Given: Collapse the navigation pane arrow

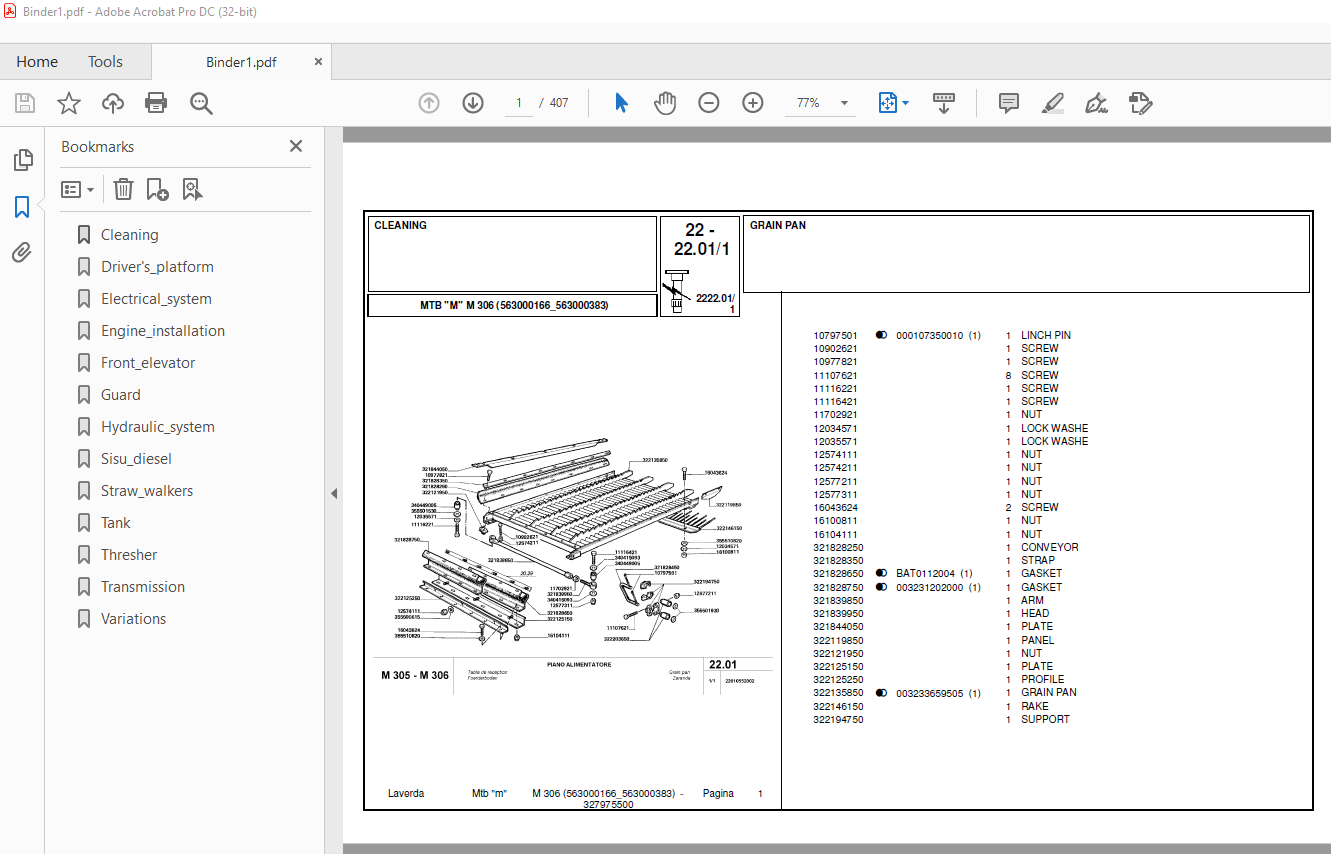Looking at the screenshot, I should point(334,493).
